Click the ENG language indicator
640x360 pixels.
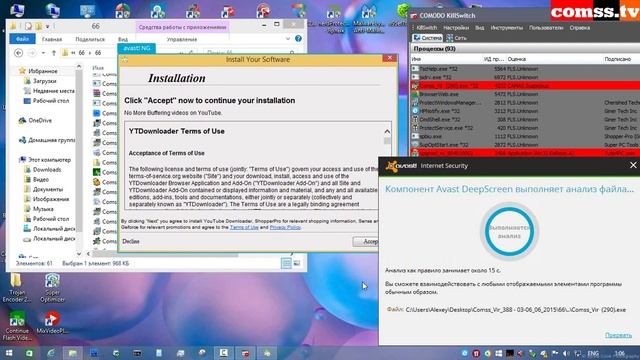tap(593, 353)
